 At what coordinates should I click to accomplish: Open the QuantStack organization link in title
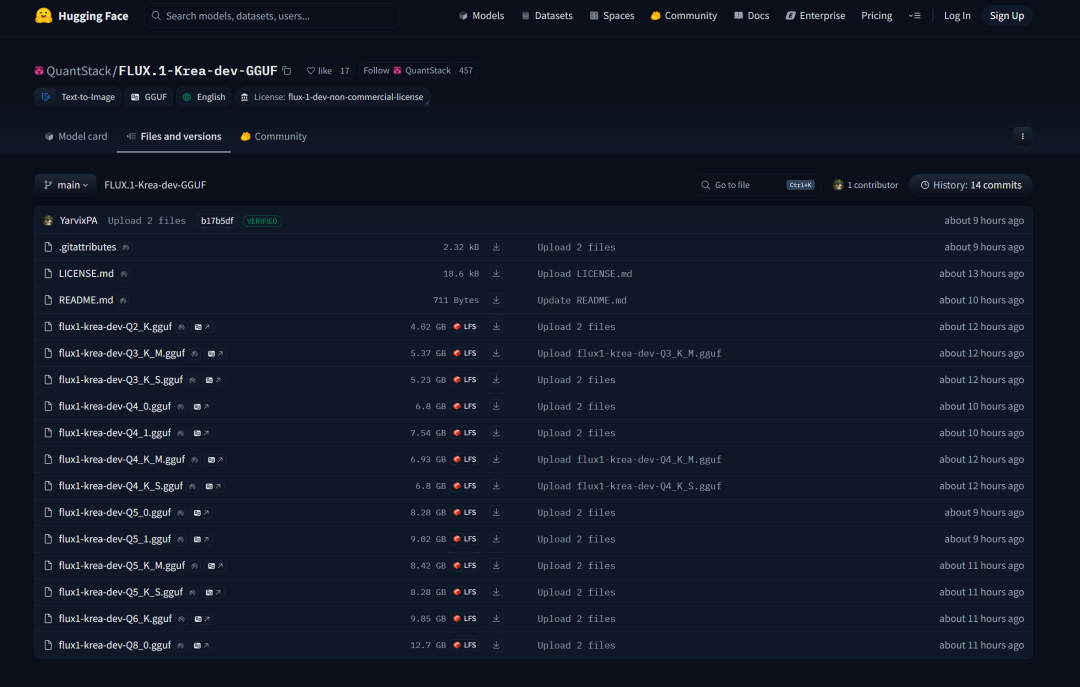[x=79, y=70]
